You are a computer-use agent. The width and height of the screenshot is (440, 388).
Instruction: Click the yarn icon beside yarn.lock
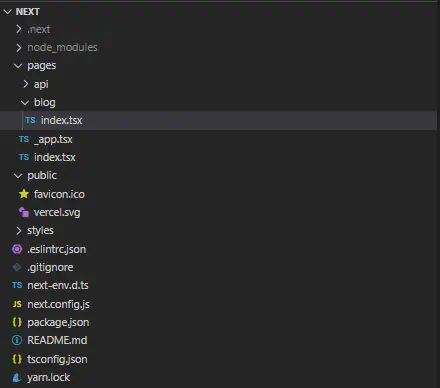[17, 377]
